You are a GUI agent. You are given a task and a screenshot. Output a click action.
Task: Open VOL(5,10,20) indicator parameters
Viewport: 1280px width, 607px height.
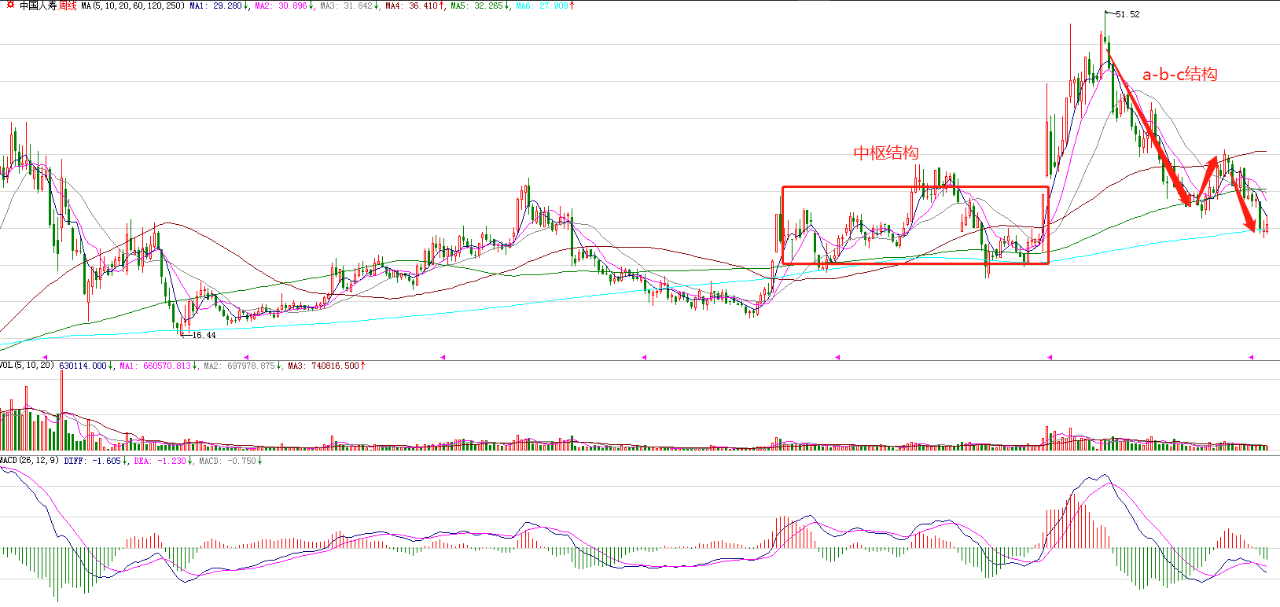coord(28,366)
